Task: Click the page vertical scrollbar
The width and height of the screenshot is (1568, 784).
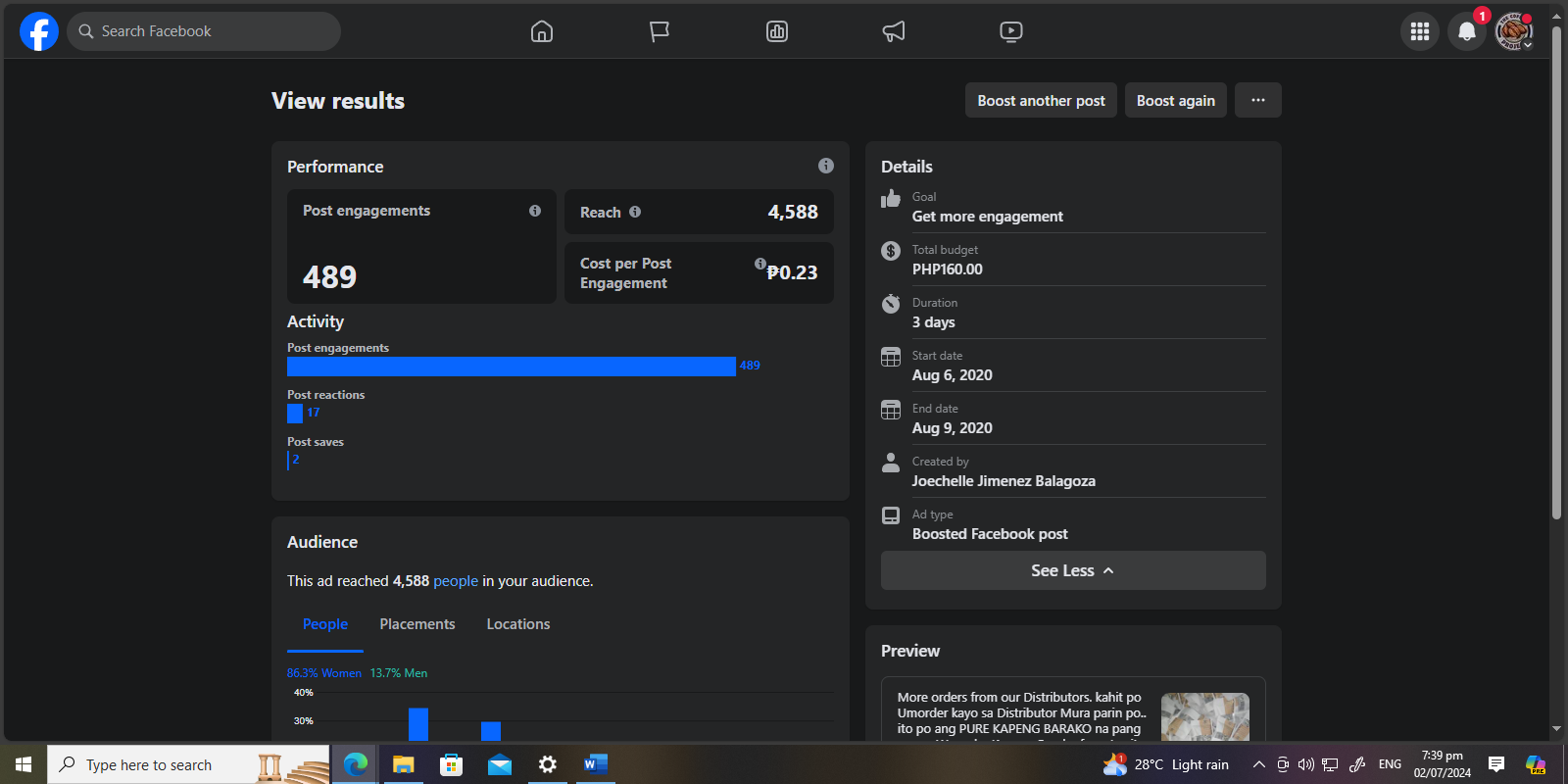Action: [x=1556, y=274]
